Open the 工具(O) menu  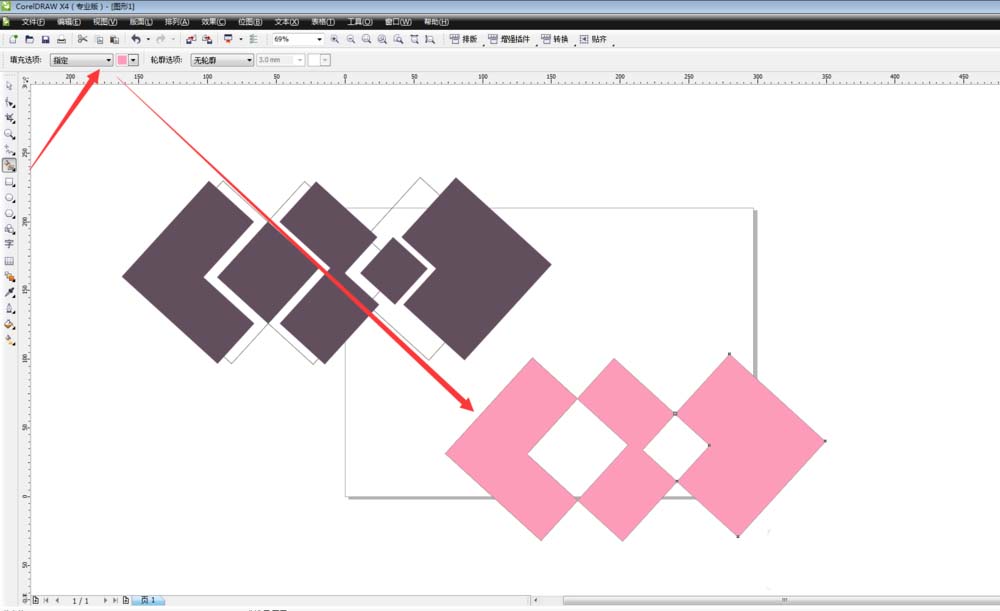(360, 22)
